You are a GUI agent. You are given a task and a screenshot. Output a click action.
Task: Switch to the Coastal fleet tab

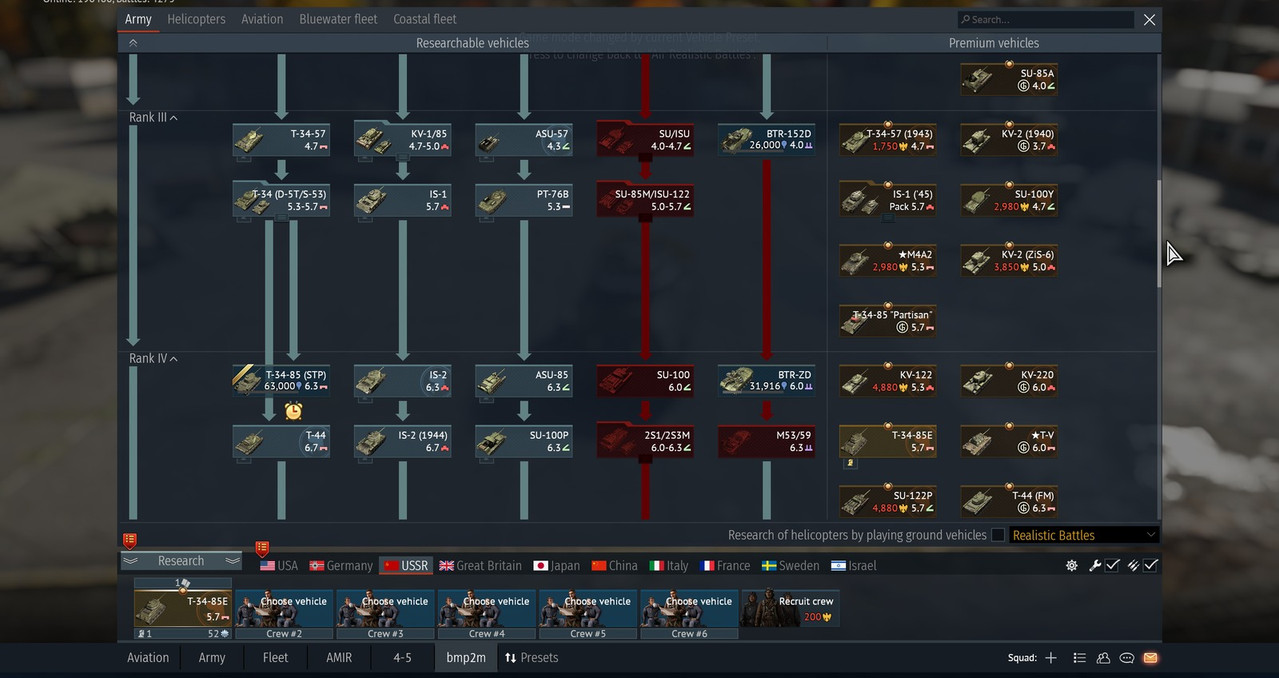(425, 19)
